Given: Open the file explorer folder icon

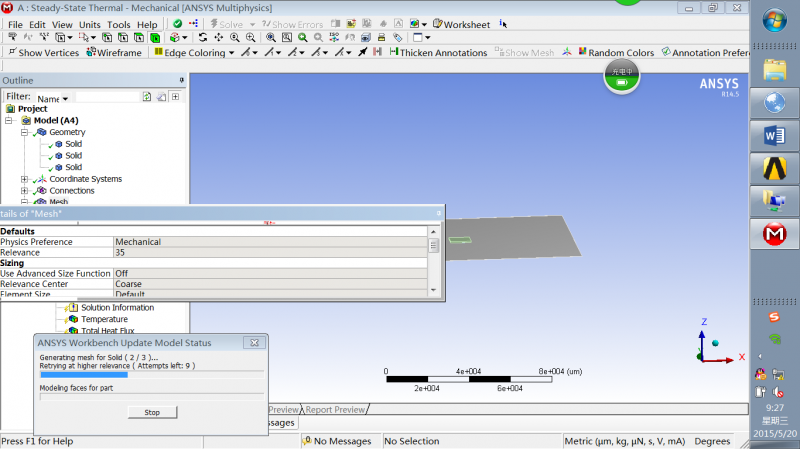Looking at the screenshot, I should pos(774,70).
